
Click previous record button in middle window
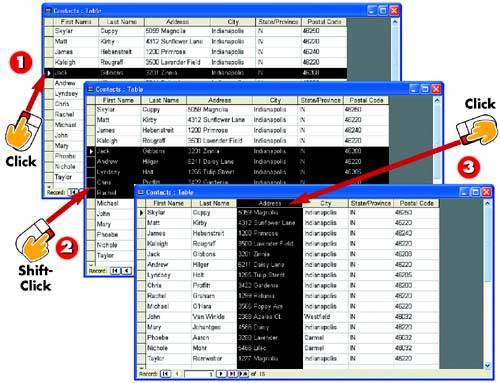click(127, 271)
